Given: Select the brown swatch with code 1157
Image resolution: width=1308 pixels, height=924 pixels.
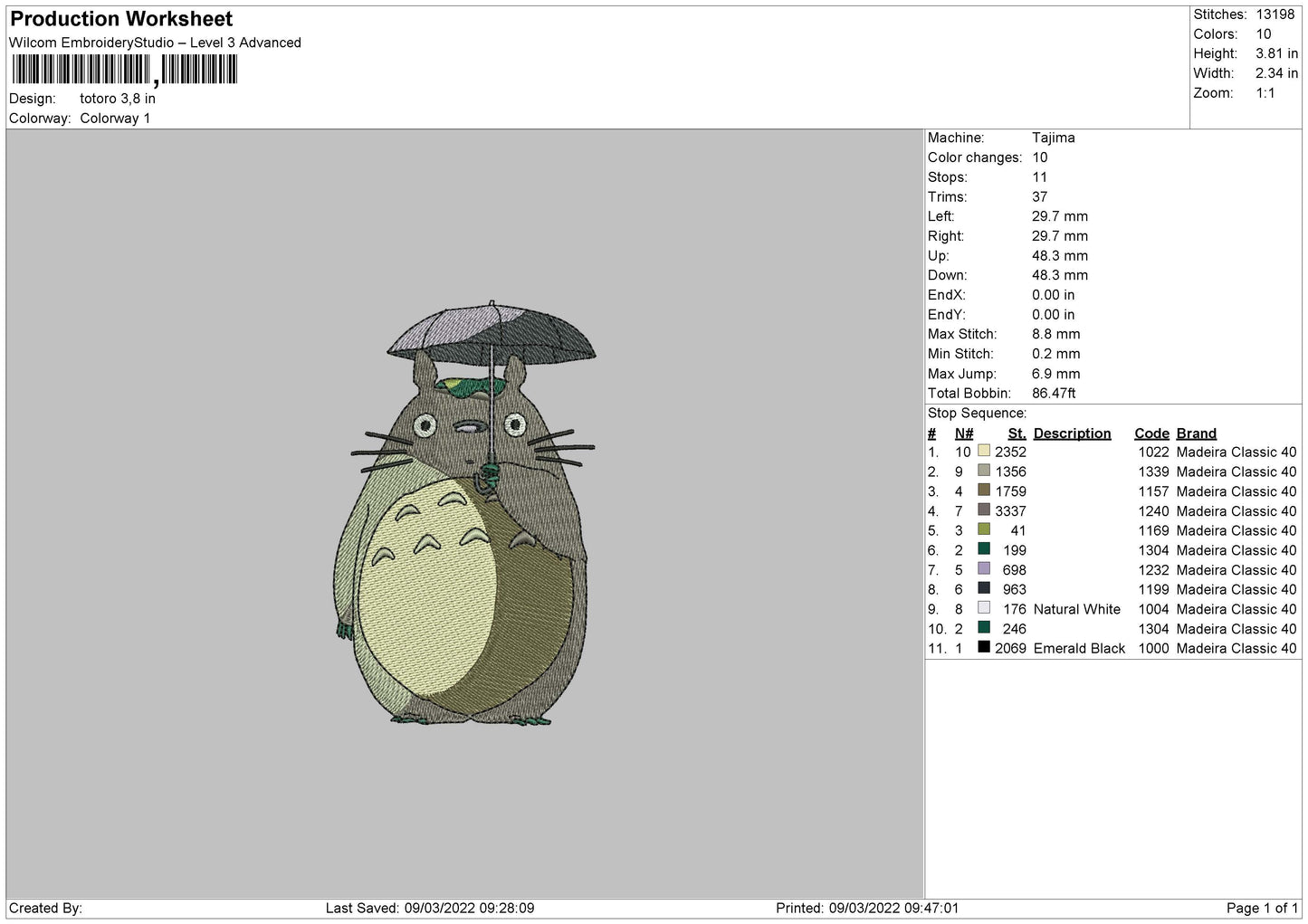Looking at the screenshot, I should (984, 491).
